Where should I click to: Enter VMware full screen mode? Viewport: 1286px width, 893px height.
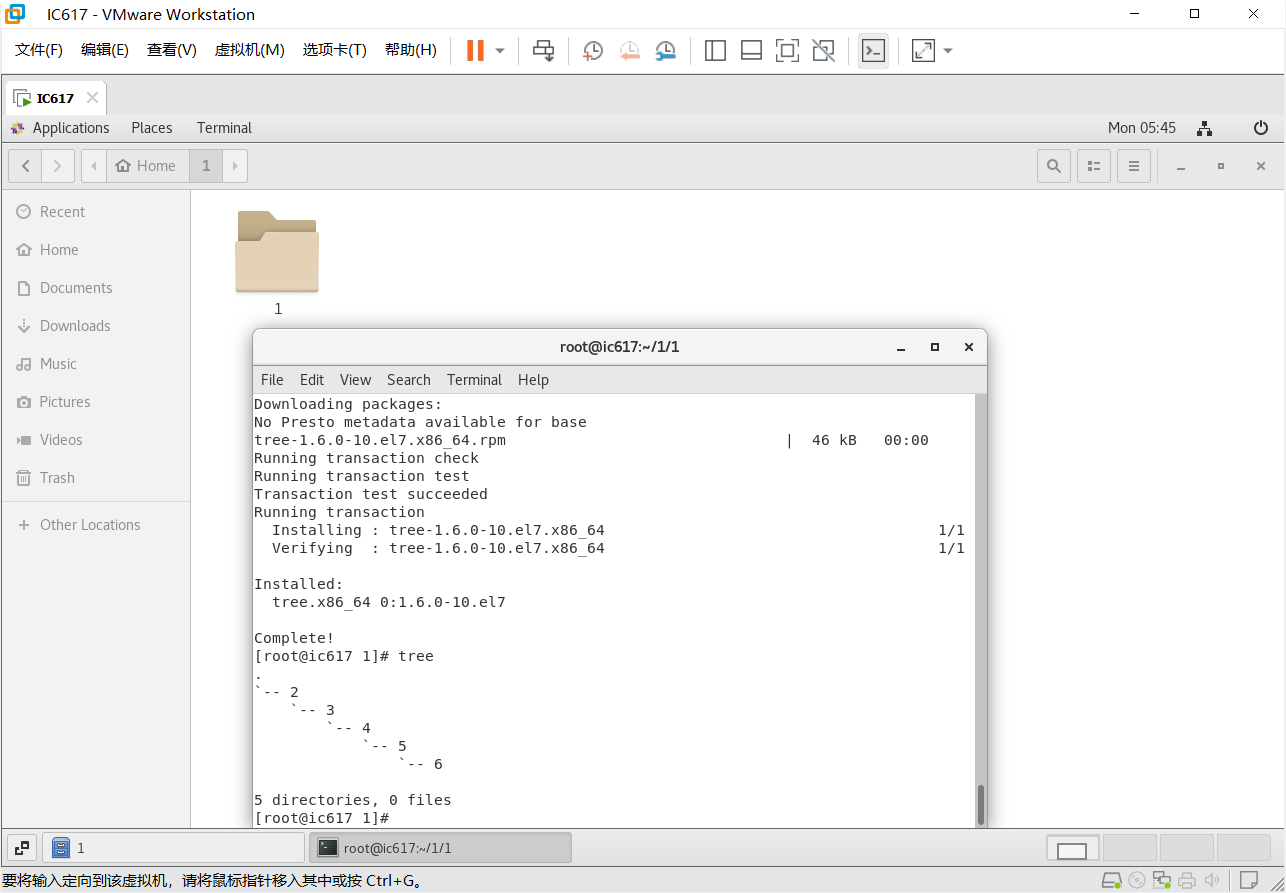coord(787,50)
